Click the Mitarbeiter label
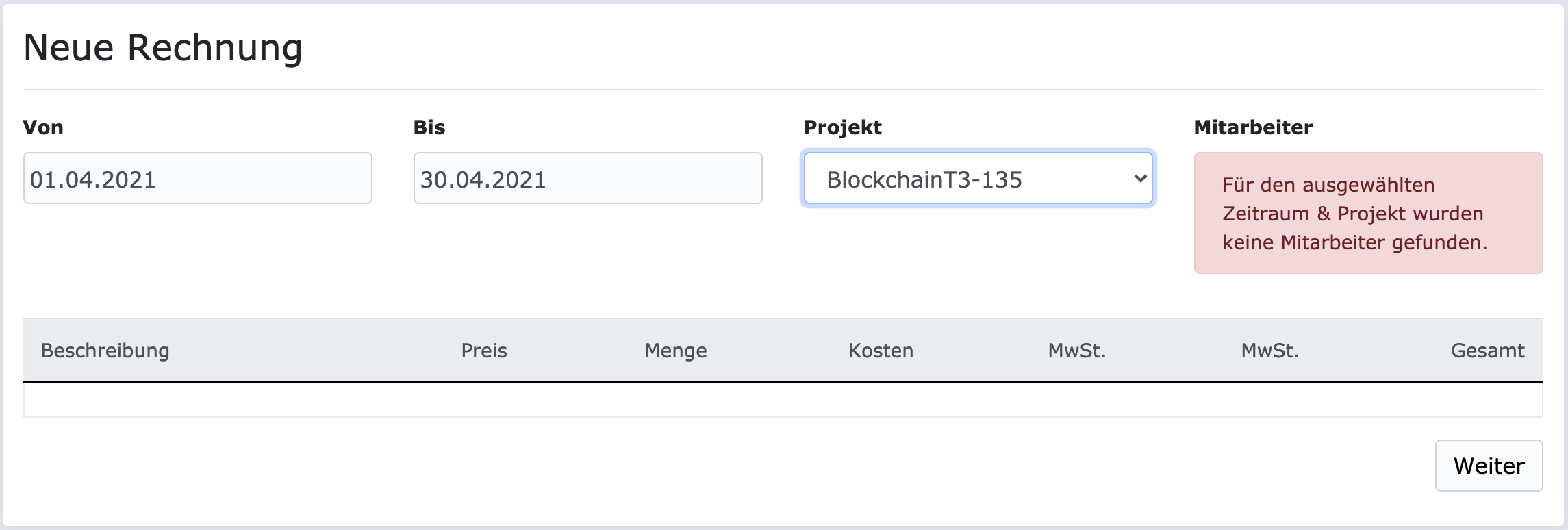Image resolution: width=1568 pixels, height=530 pixels. click(x=1253, y=127)
